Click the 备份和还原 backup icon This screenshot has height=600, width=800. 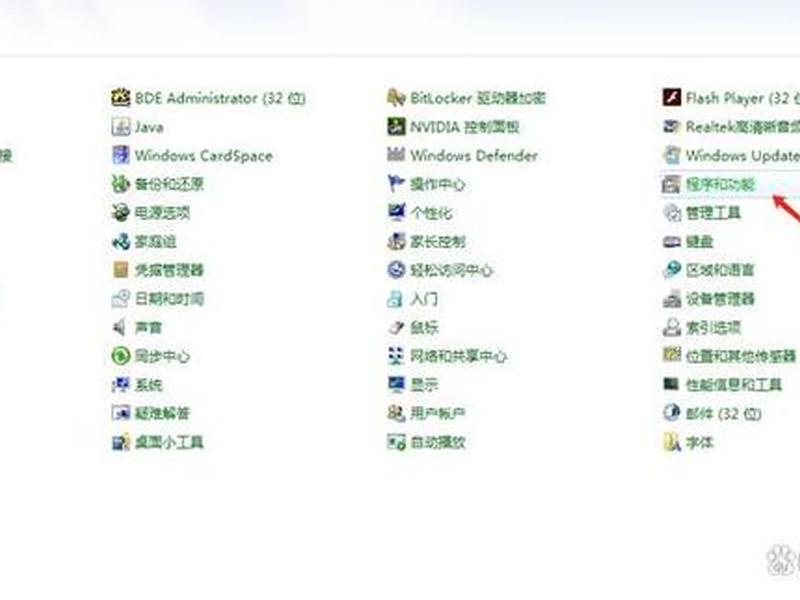(x=120, y=183)
